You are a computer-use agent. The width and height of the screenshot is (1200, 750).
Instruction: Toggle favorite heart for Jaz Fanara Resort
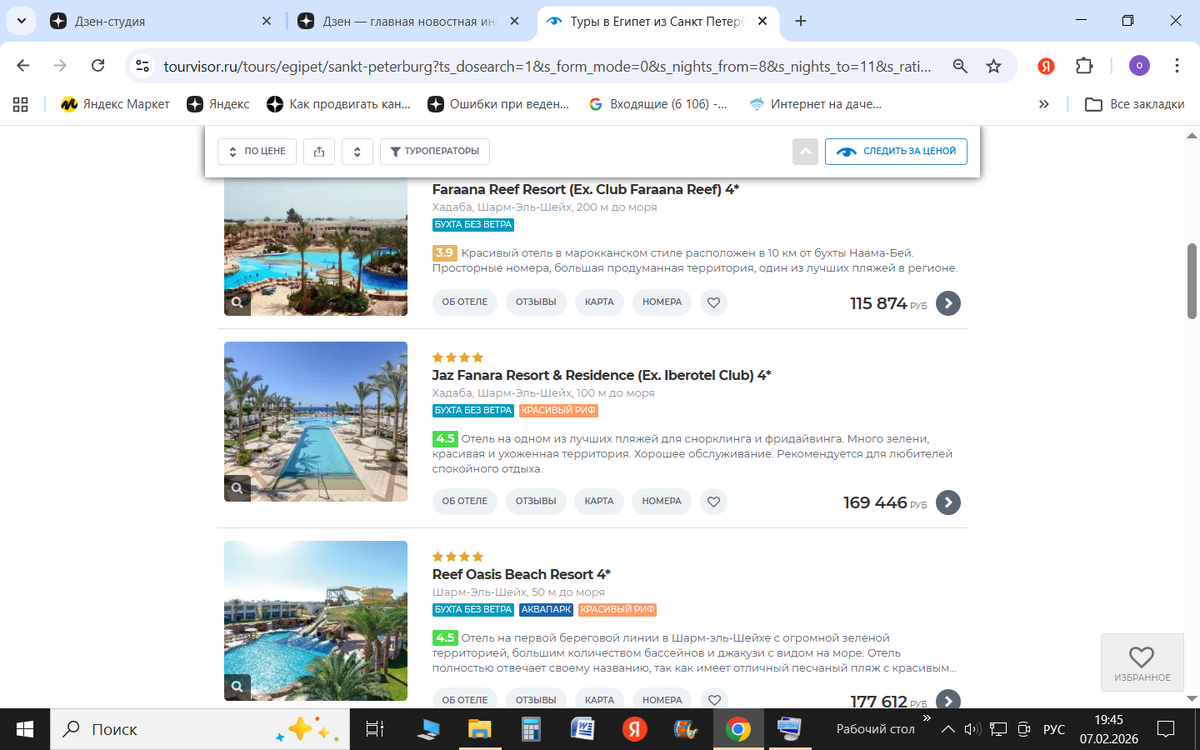point(713,501)
